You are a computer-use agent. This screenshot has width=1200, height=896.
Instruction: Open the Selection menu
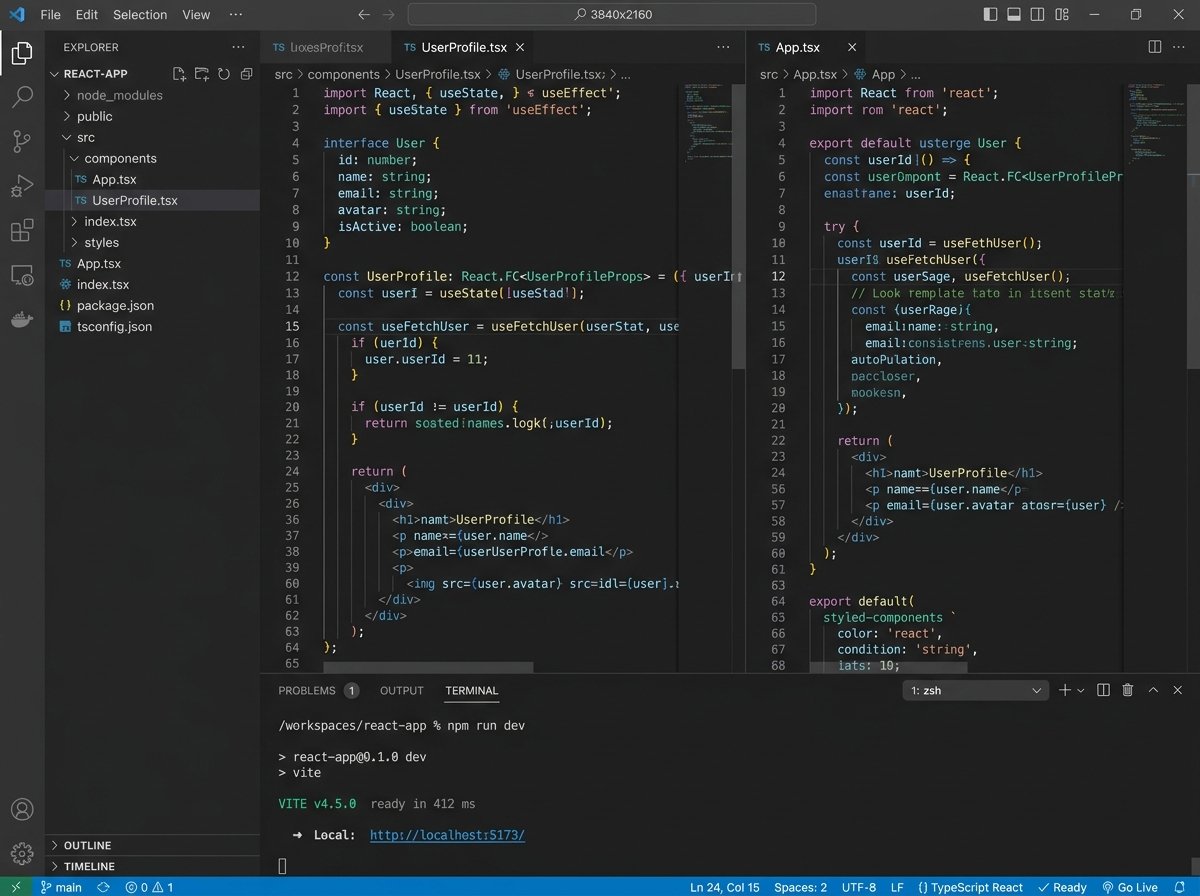[x=140, y=15]
